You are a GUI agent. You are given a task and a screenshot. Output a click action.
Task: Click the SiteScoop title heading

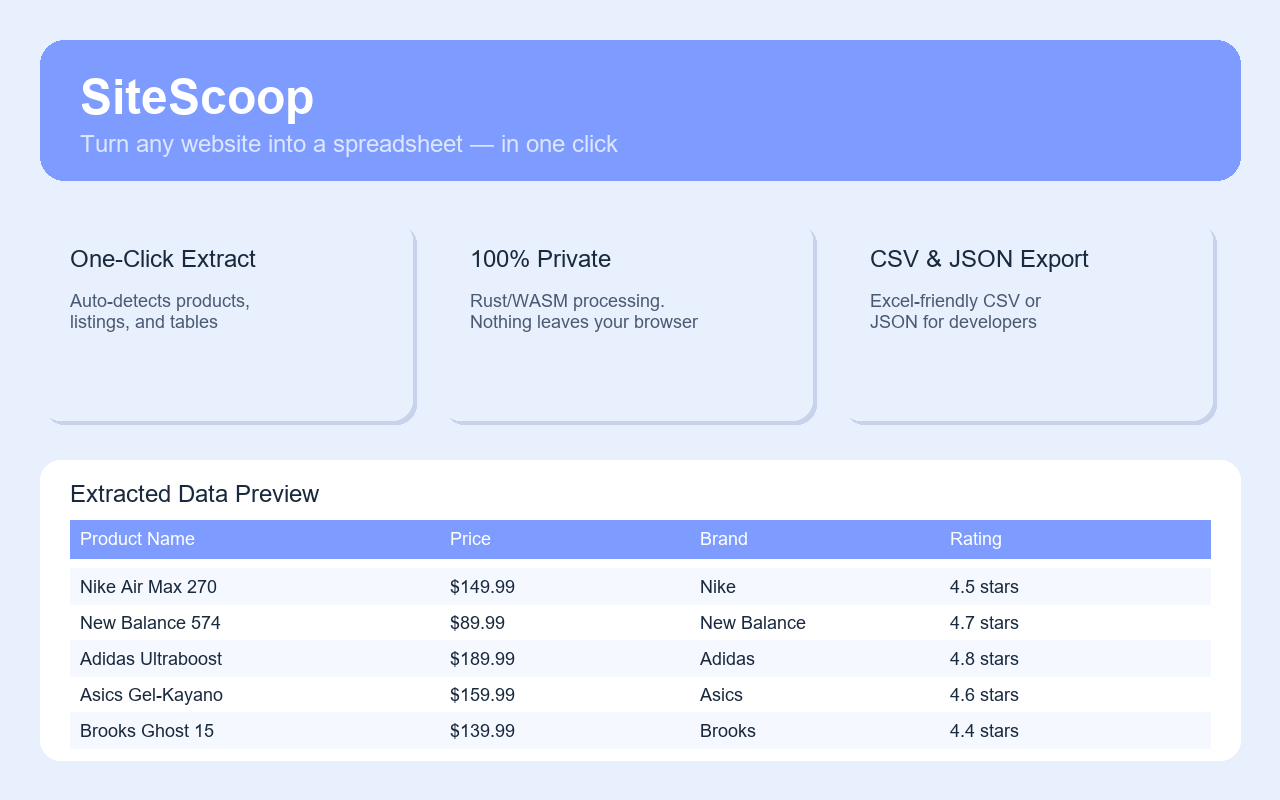pyautogui.click(x=197, y=98)
